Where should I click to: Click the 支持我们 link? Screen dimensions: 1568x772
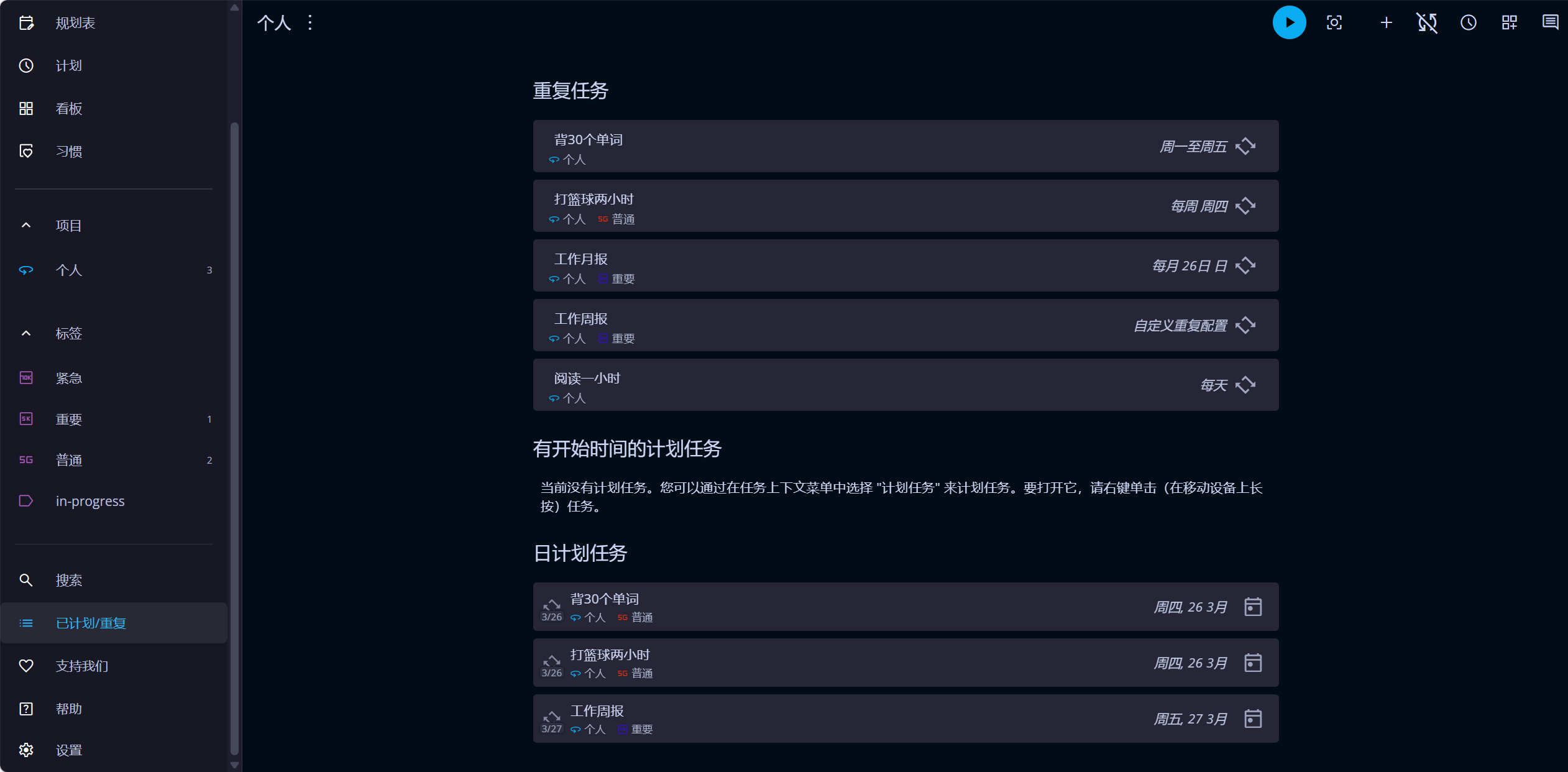point(81,666)
